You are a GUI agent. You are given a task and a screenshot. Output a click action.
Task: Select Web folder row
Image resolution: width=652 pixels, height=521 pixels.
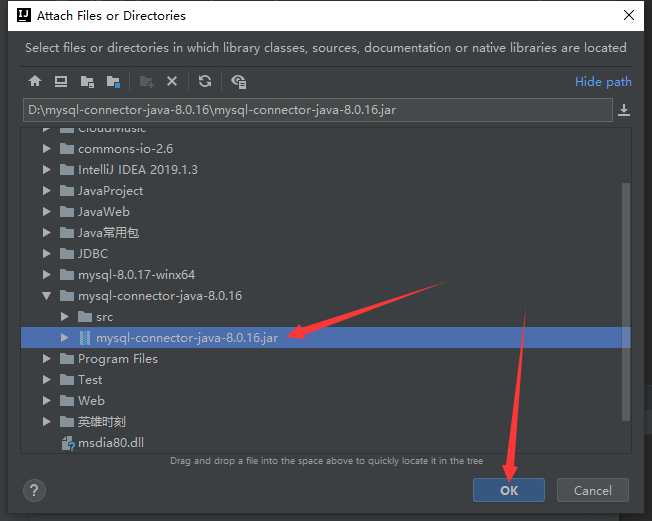click(326, 400)
